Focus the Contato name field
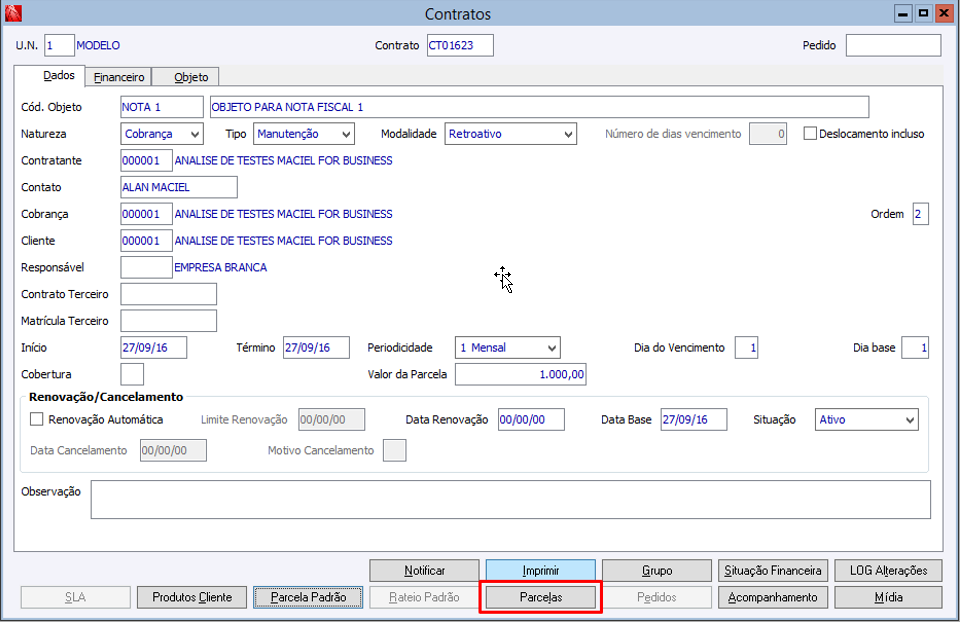Image resolution: width=962 pixels, height=622 pixels. click(x=179, y=187)
